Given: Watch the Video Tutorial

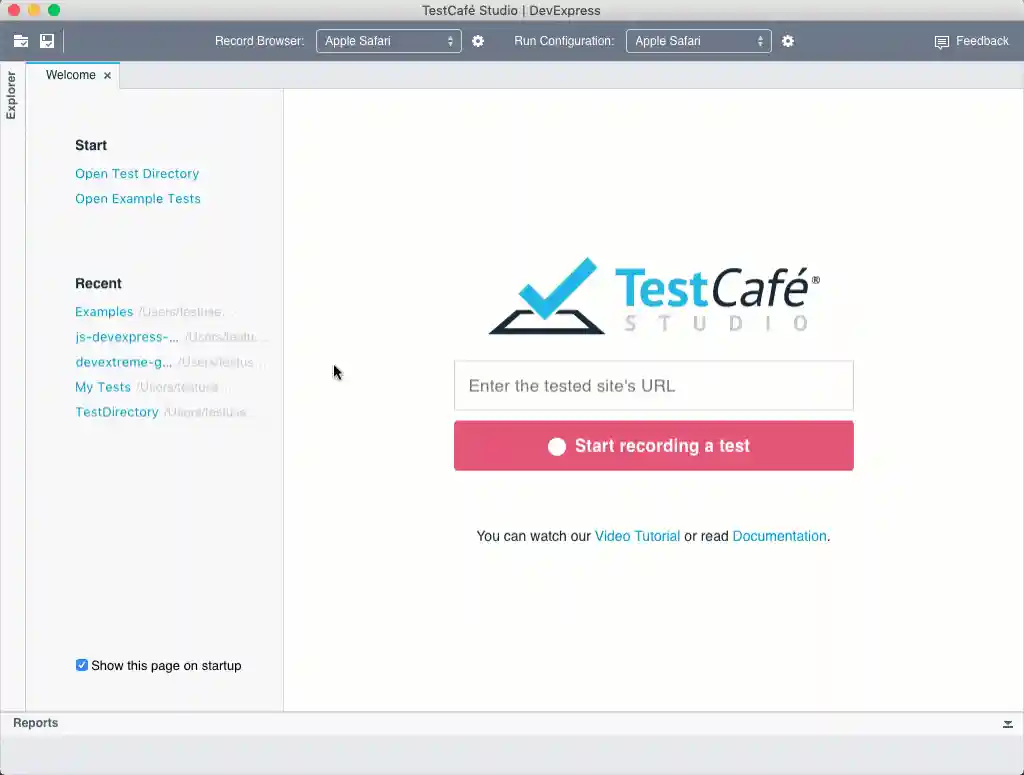Looking at the screenshot, I should pyautogui.click(x=637, y=536).
